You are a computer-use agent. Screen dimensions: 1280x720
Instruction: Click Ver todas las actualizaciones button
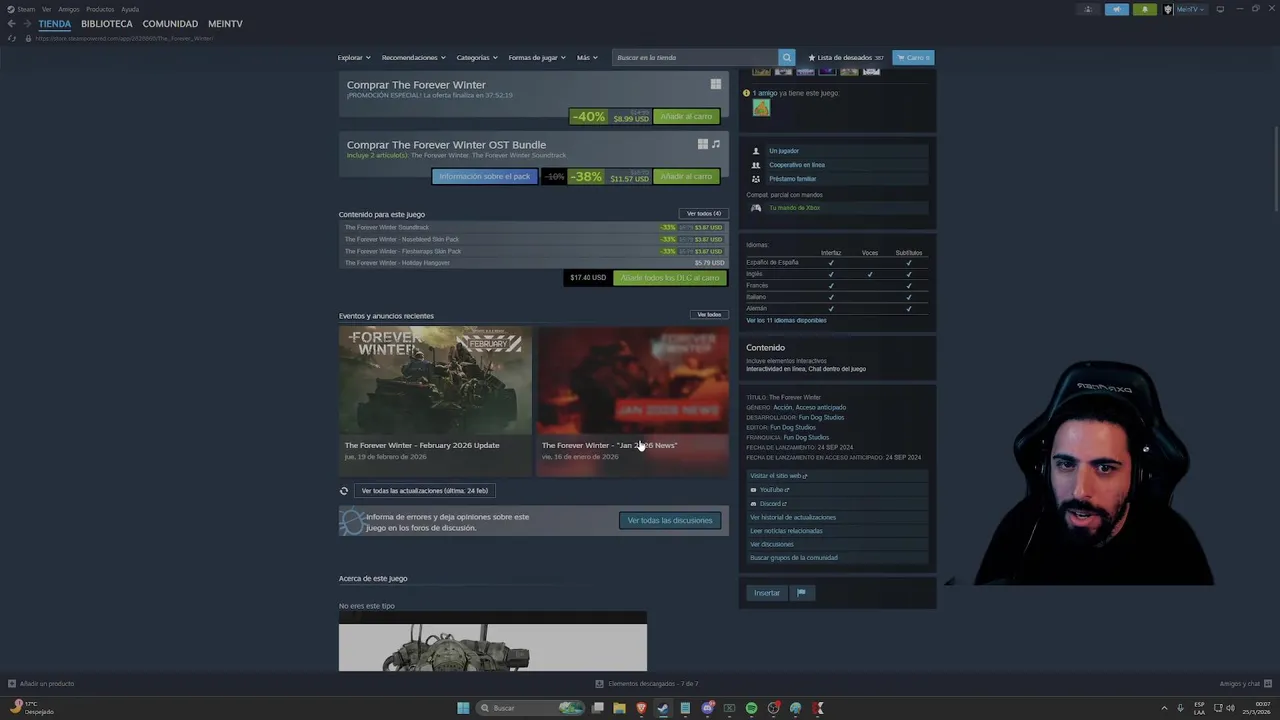[x=425, y=491]
